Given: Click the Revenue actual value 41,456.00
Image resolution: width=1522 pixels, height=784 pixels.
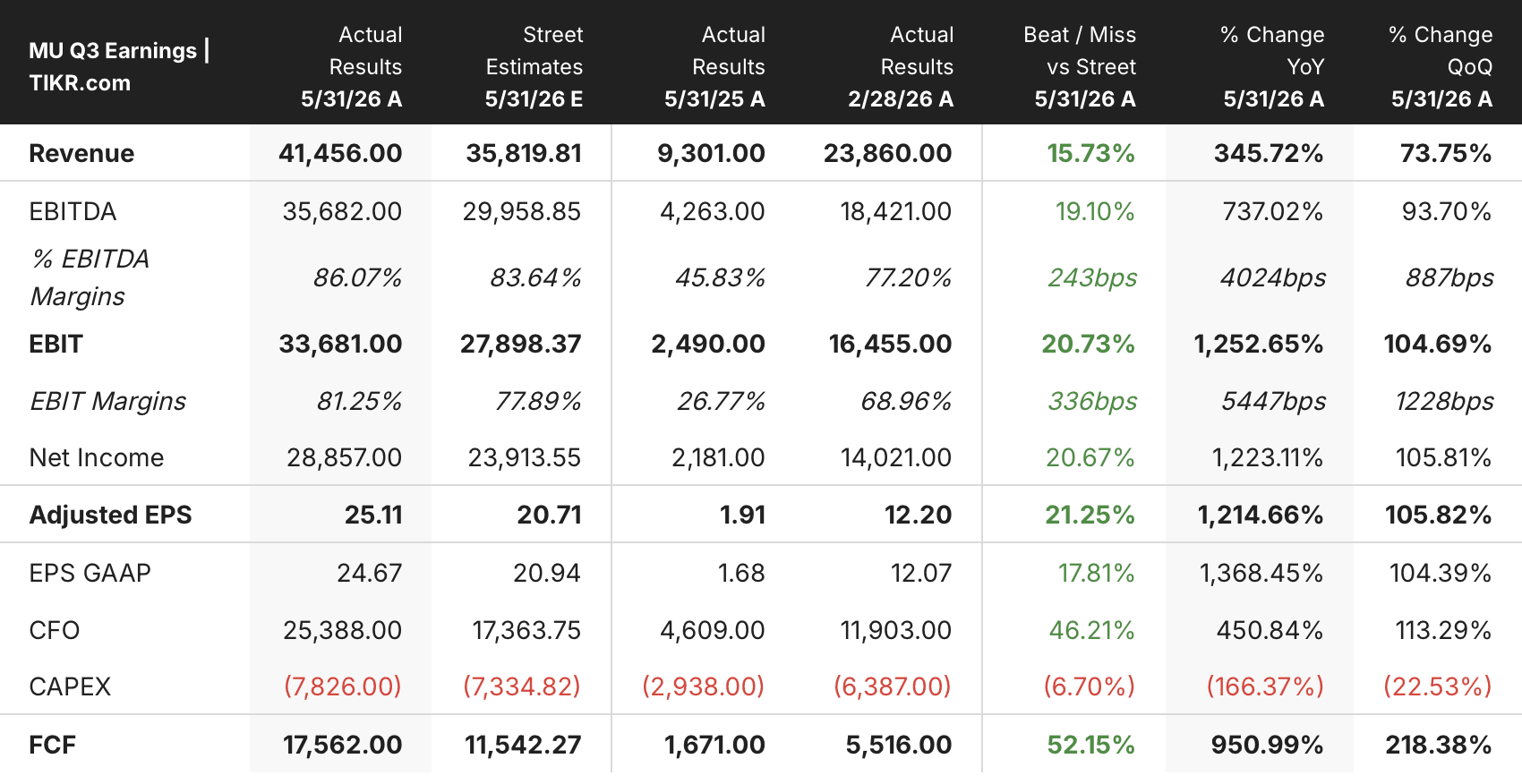Looking at the screenshot, I should click(340, 153).
